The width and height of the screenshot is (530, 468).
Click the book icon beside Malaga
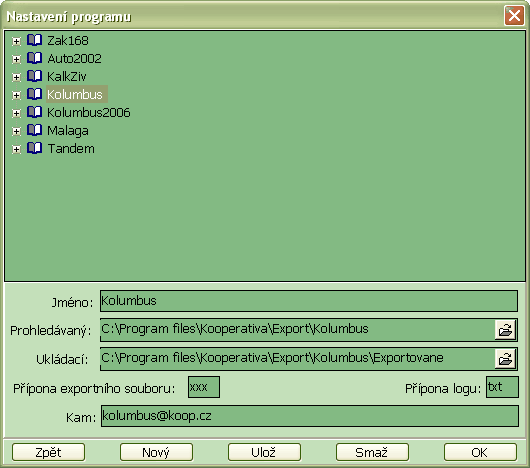(34, 130)
